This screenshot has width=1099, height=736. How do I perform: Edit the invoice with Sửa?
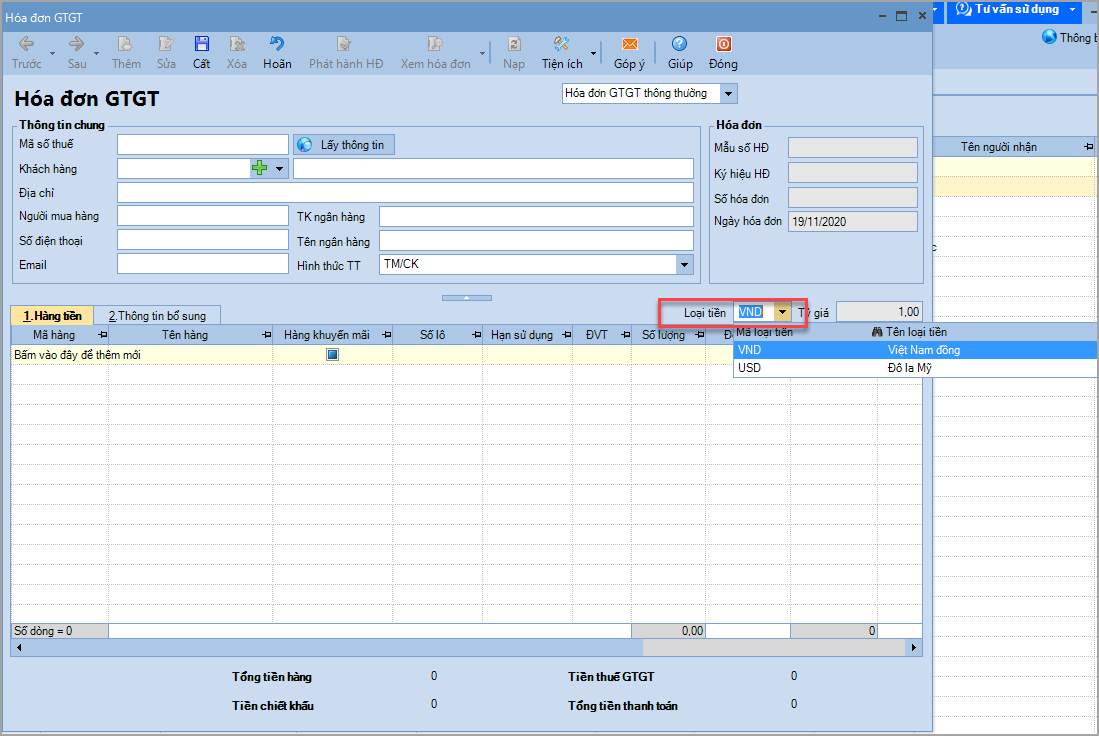click(166, 53)
